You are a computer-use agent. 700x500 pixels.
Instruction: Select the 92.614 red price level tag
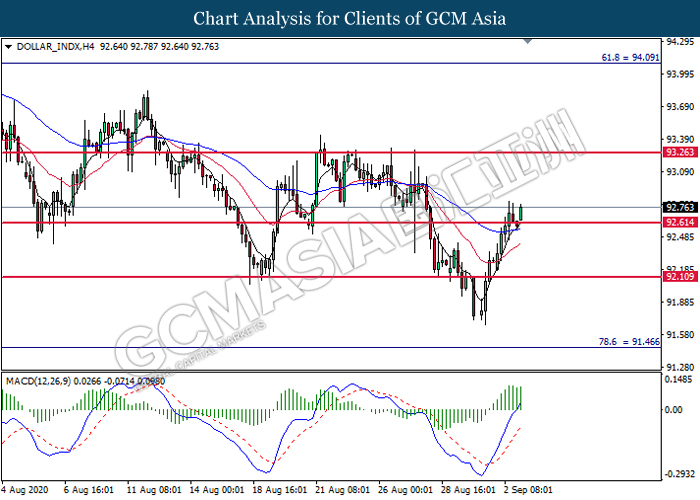pos(680,222)
